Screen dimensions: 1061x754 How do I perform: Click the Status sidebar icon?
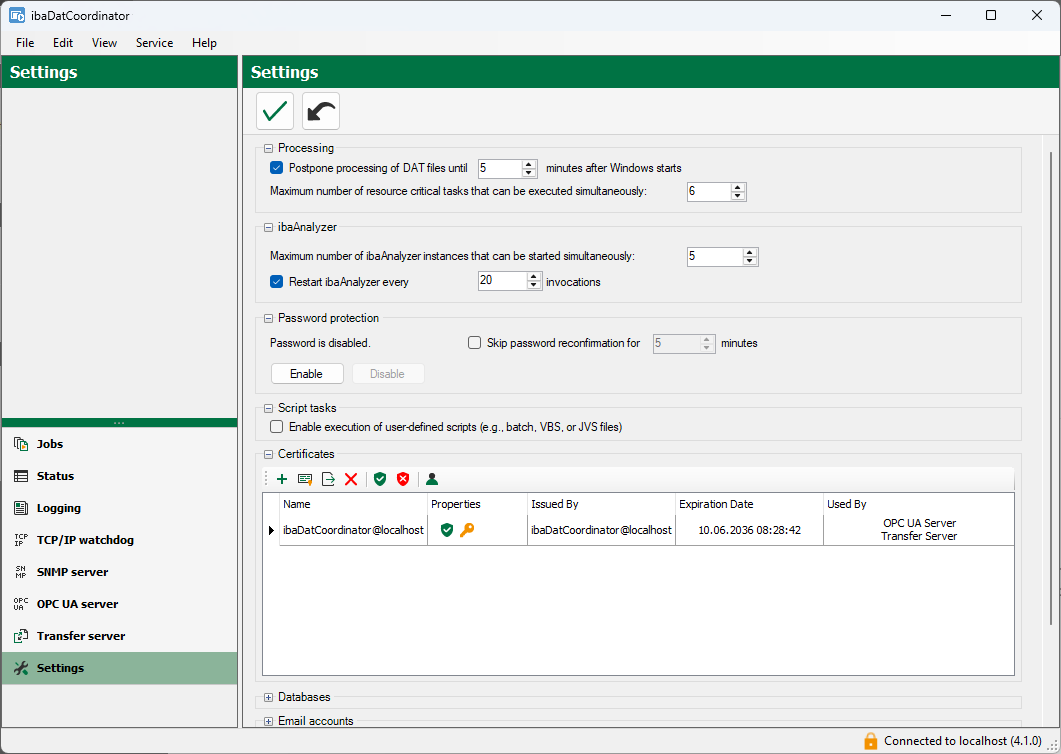[21, 476]
